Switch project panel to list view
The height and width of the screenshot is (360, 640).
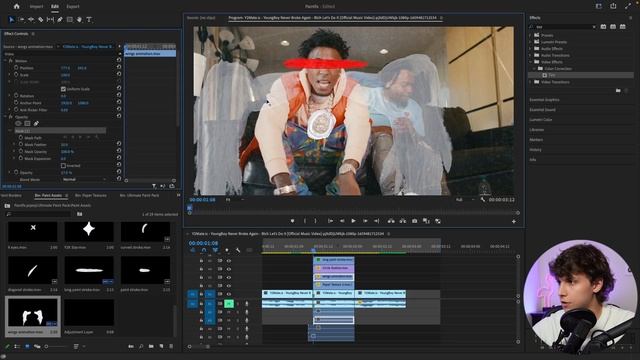pyautogui.click(x=17, y=346)
